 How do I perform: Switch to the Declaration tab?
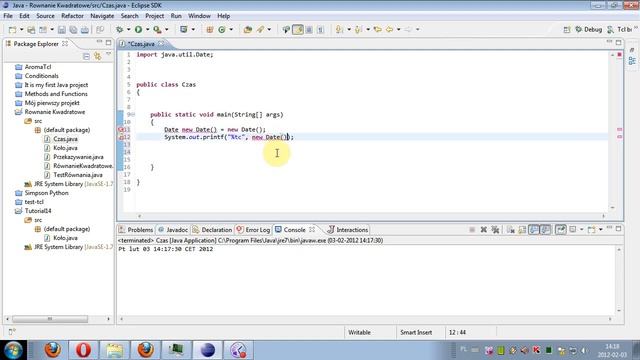212,230
